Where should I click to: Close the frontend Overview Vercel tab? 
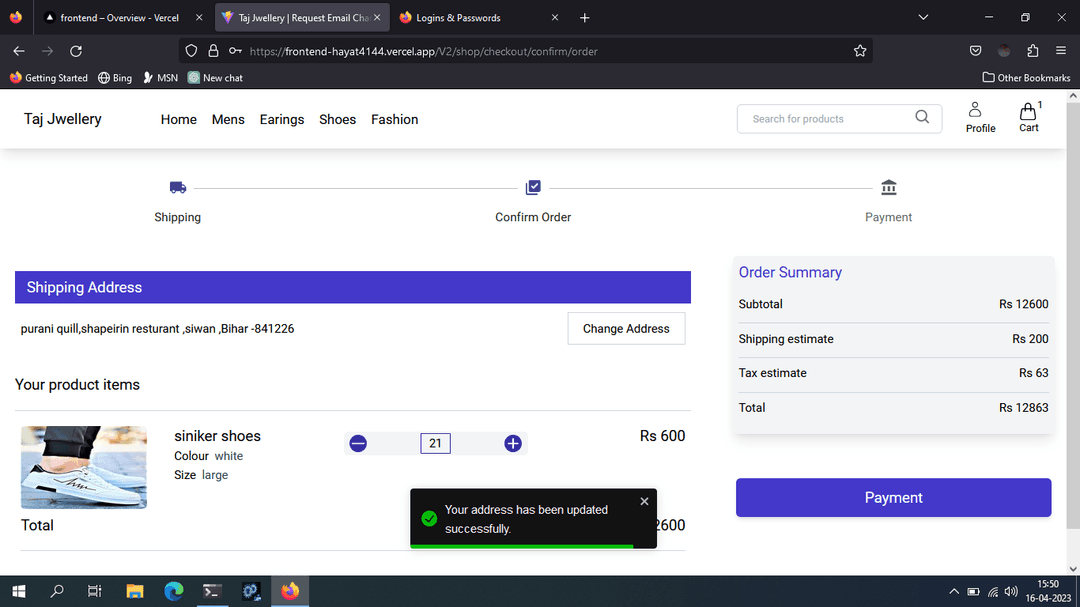click(x=199, y=18)
